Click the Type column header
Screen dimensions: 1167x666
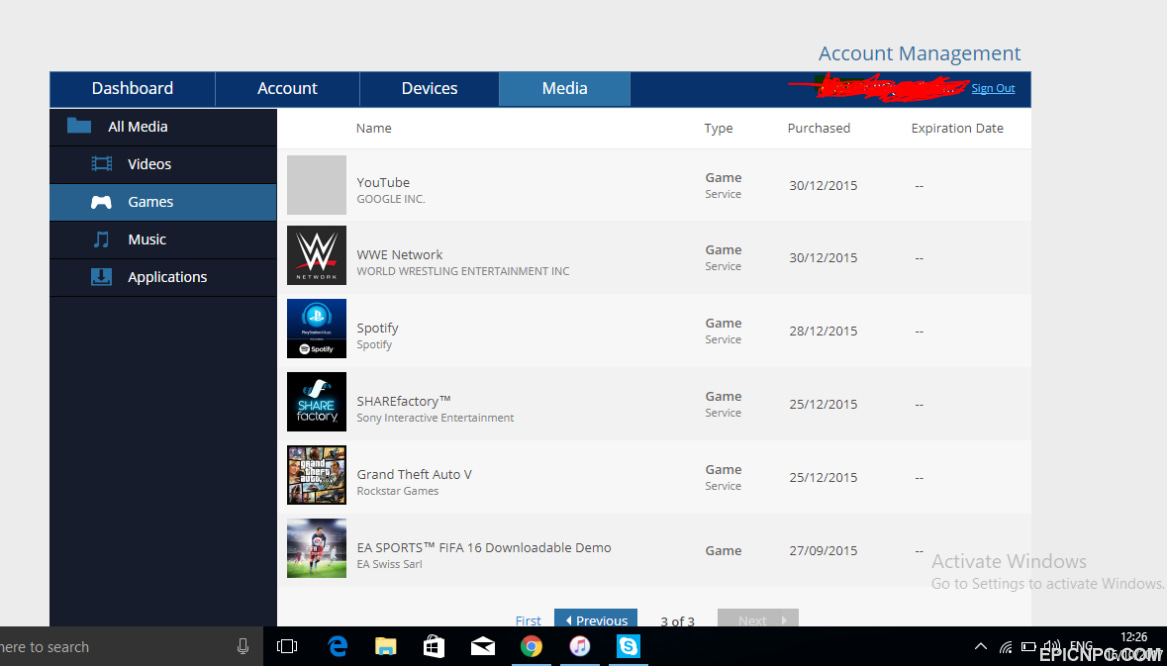pos(718,128)
